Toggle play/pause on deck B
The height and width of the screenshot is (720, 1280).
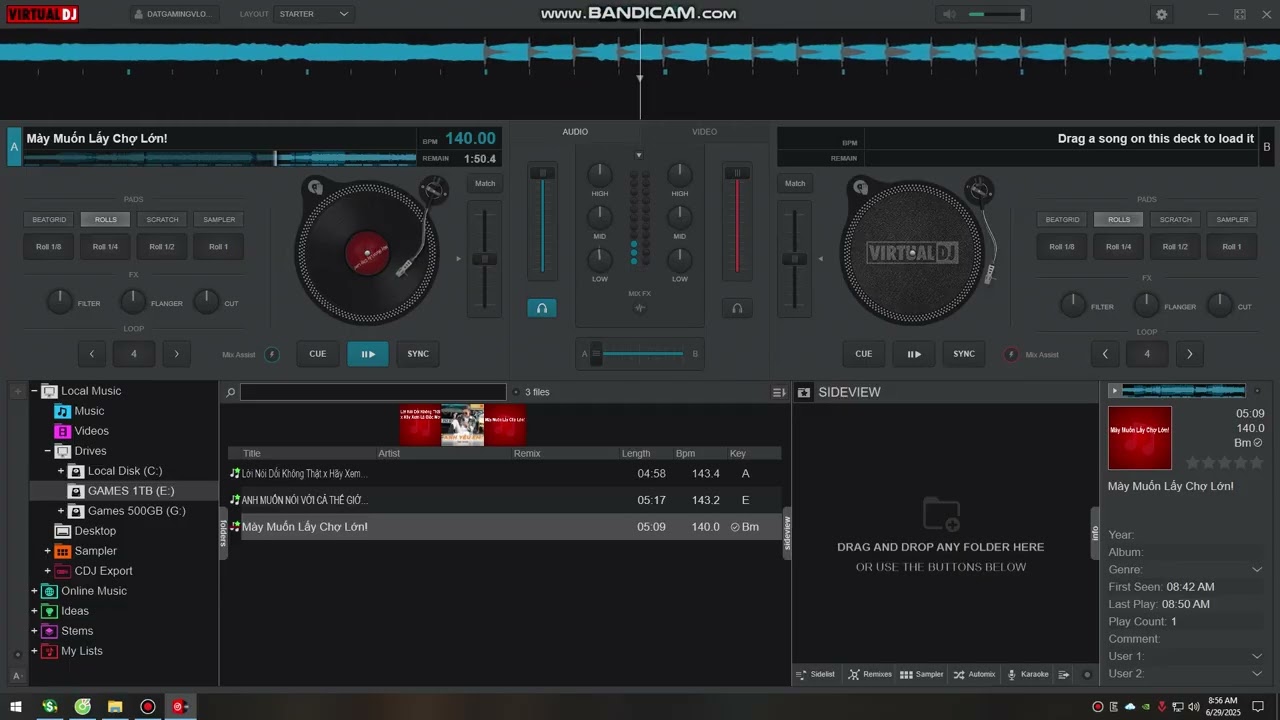[914, 354]
